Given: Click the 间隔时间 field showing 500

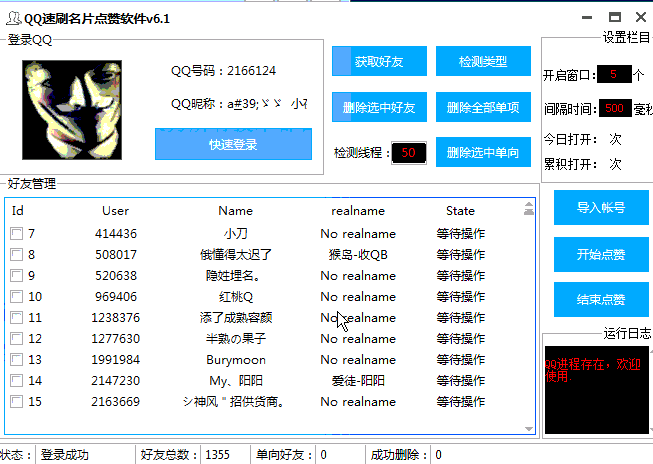Looking at the screenshot, I should pyautogui.click(x=615, y=108).
